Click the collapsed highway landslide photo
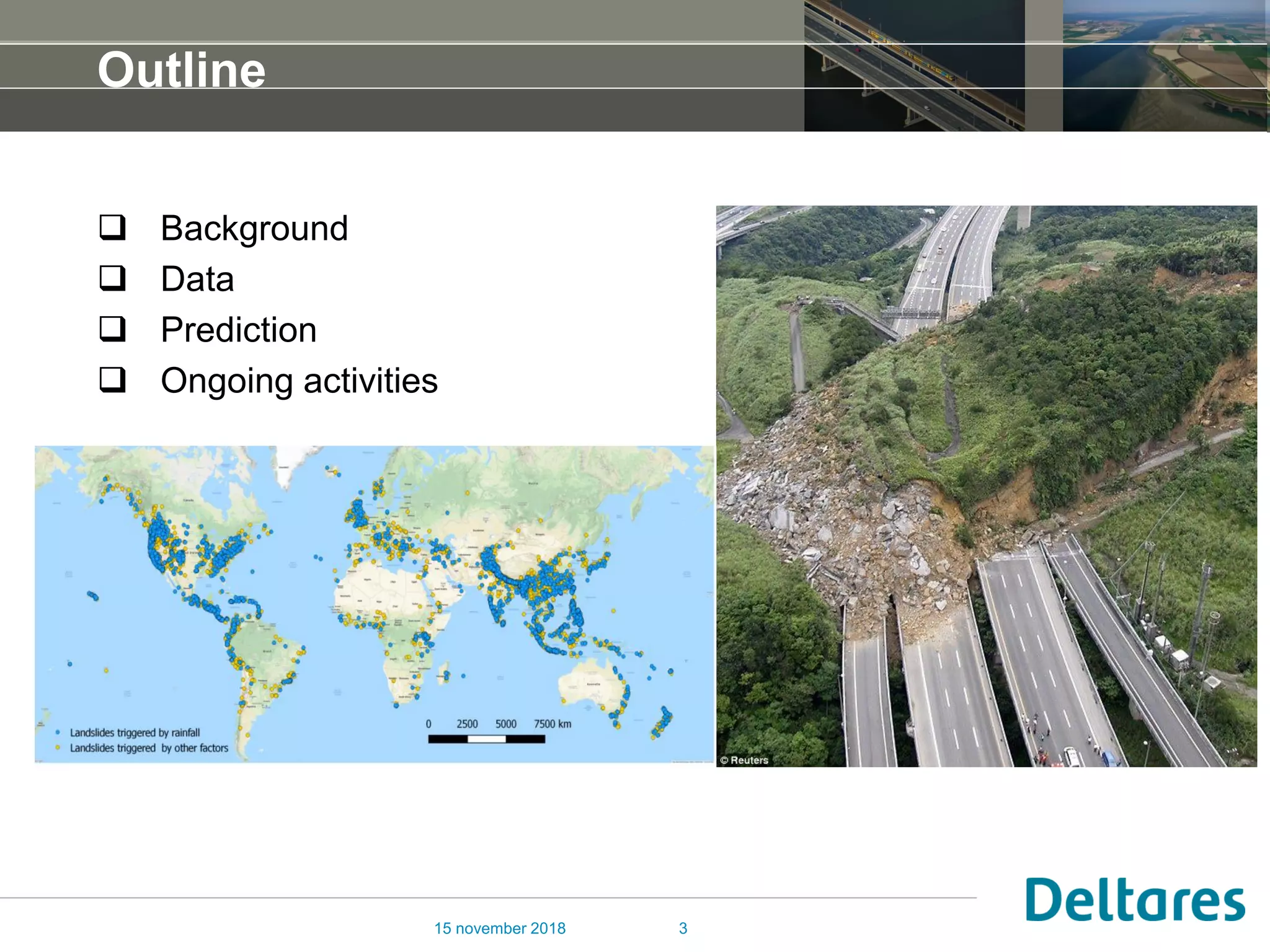Image resolution: width=1270 pixels, height=952 pixels. pyautogui.click(x=986, y=486)
